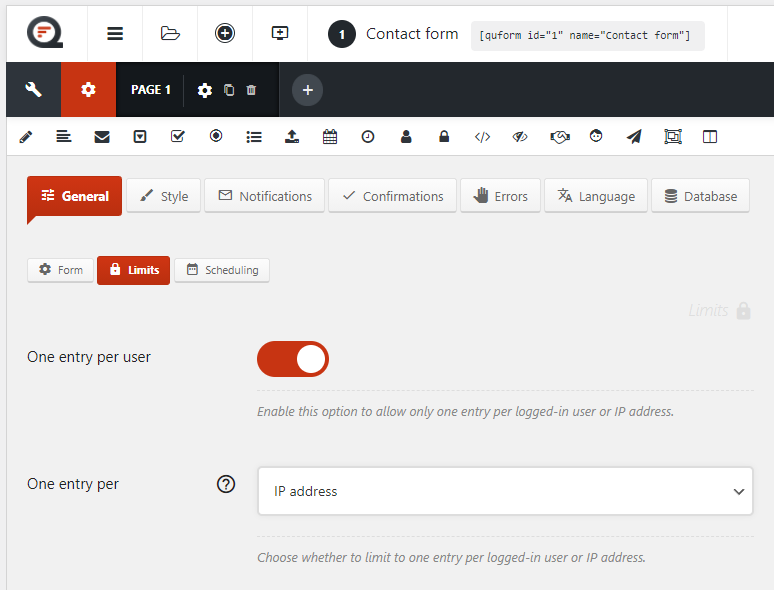Screen dimensions: 774x590
Task: Delete Page 1 with trash icon
Action: point(251,90)
